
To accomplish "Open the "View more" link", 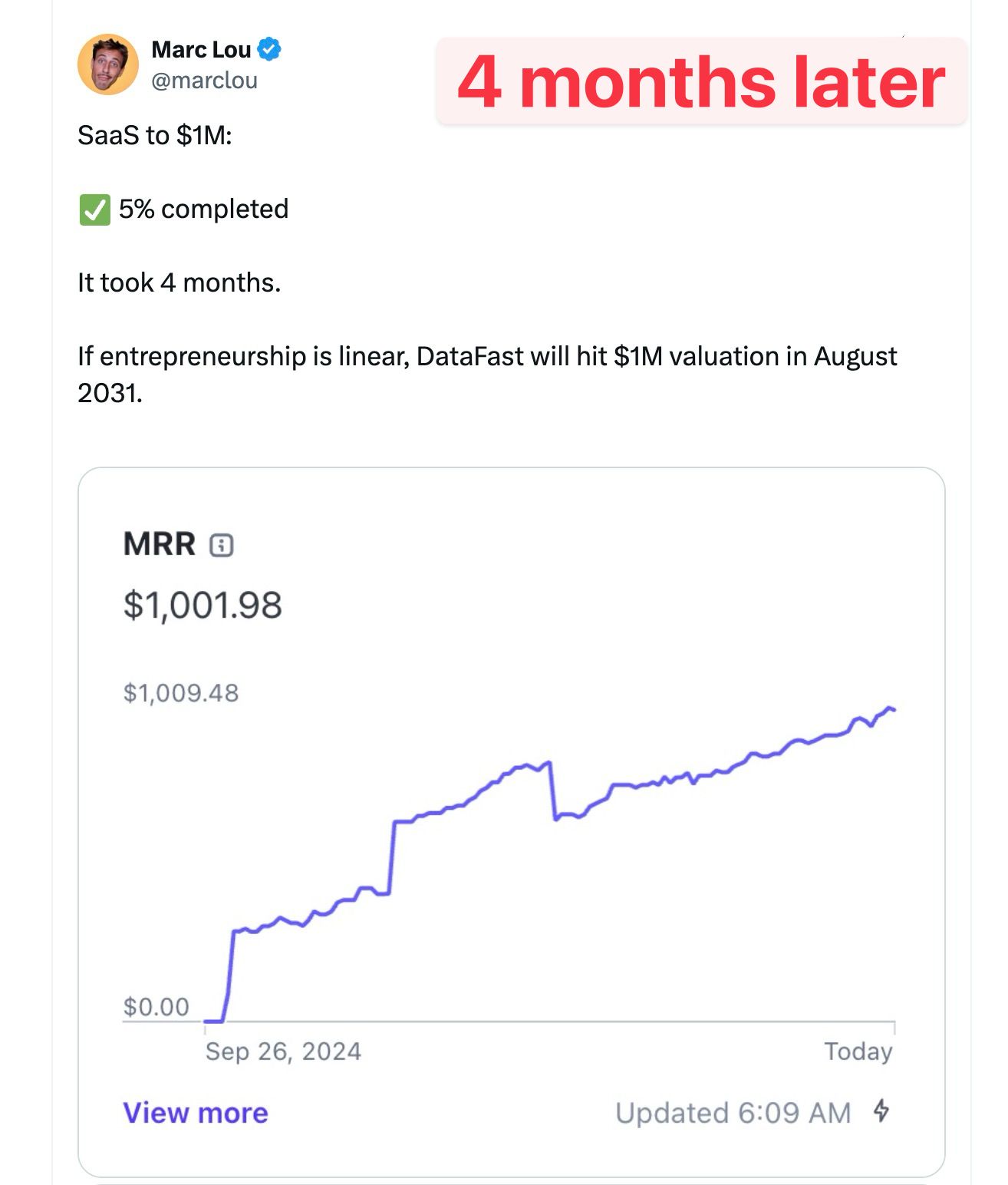I will click(x=196, y=1113).
